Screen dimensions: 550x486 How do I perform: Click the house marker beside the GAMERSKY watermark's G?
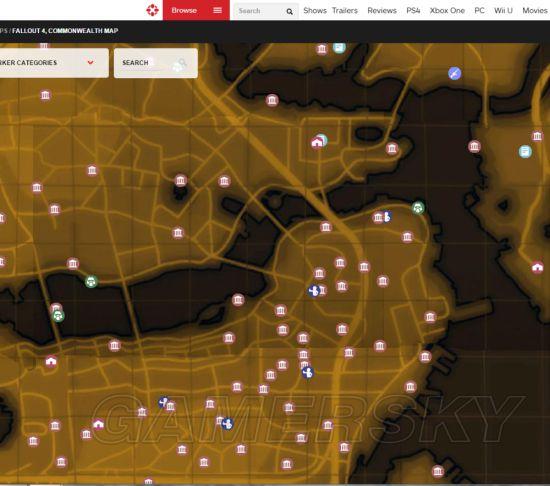click(x=98, y=424)
